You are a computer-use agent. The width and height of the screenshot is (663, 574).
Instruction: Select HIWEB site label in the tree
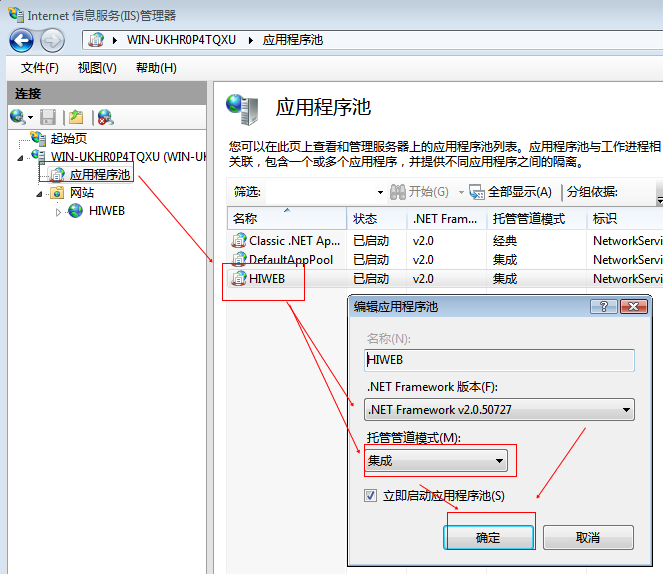107,210
